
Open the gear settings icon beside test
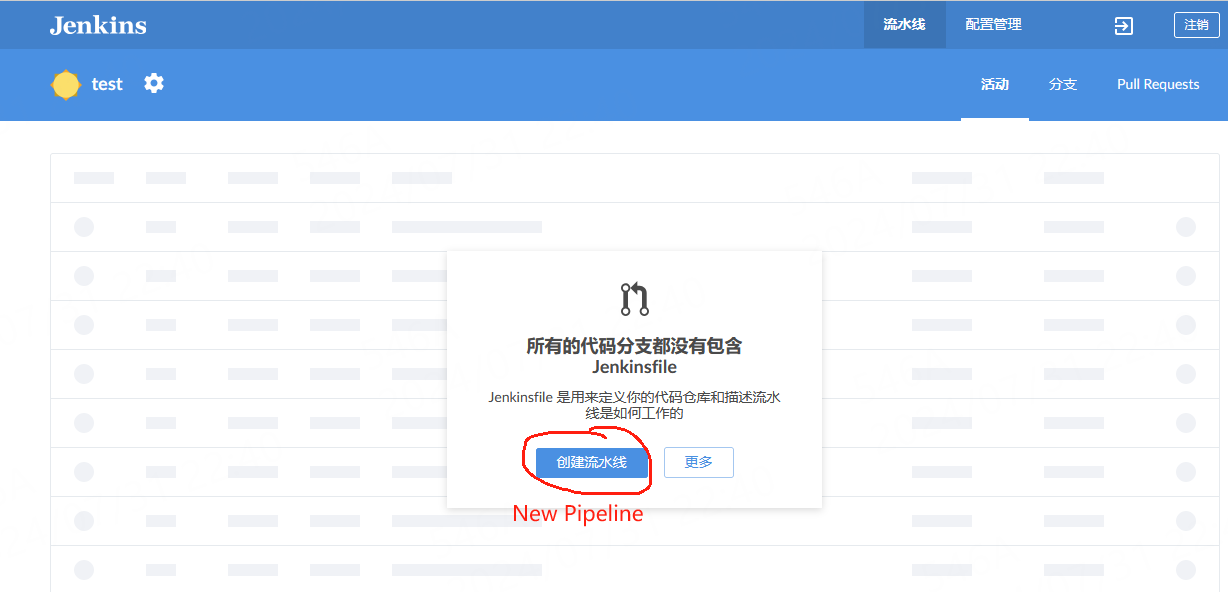(154, 83)
